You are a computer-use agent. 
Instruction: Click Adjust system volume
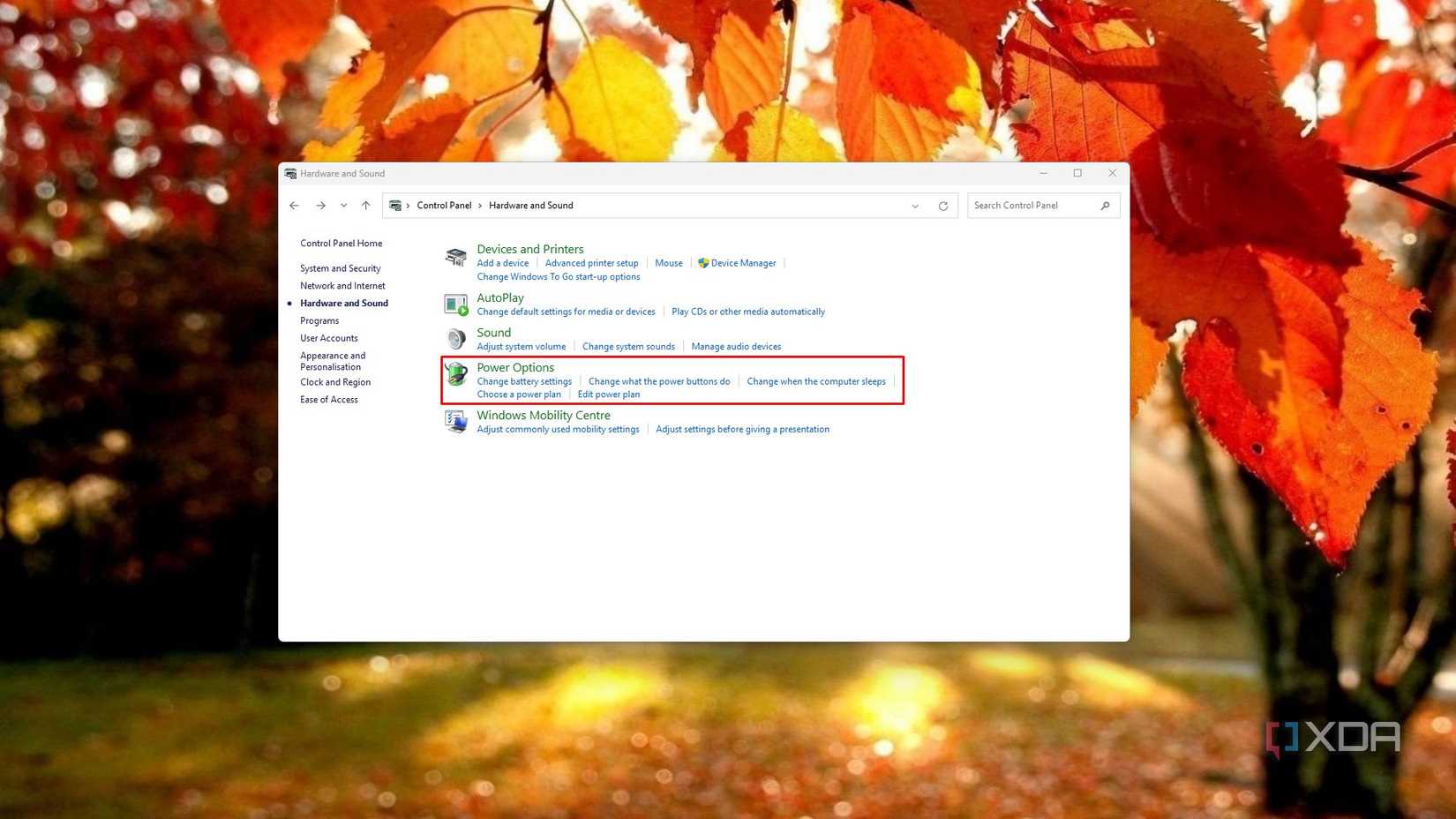pos(522,347)
